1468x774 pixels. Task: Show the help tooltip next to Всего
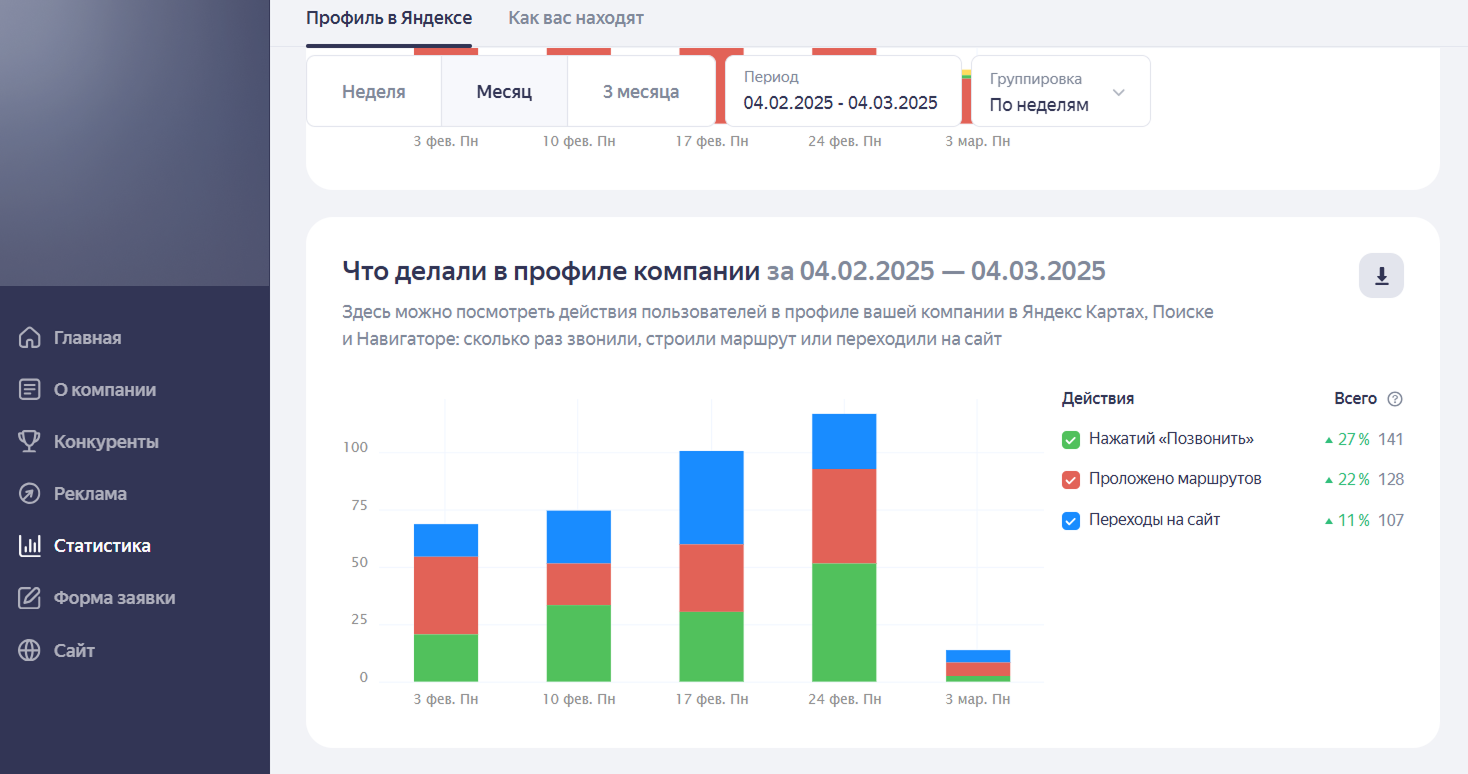1395,399
